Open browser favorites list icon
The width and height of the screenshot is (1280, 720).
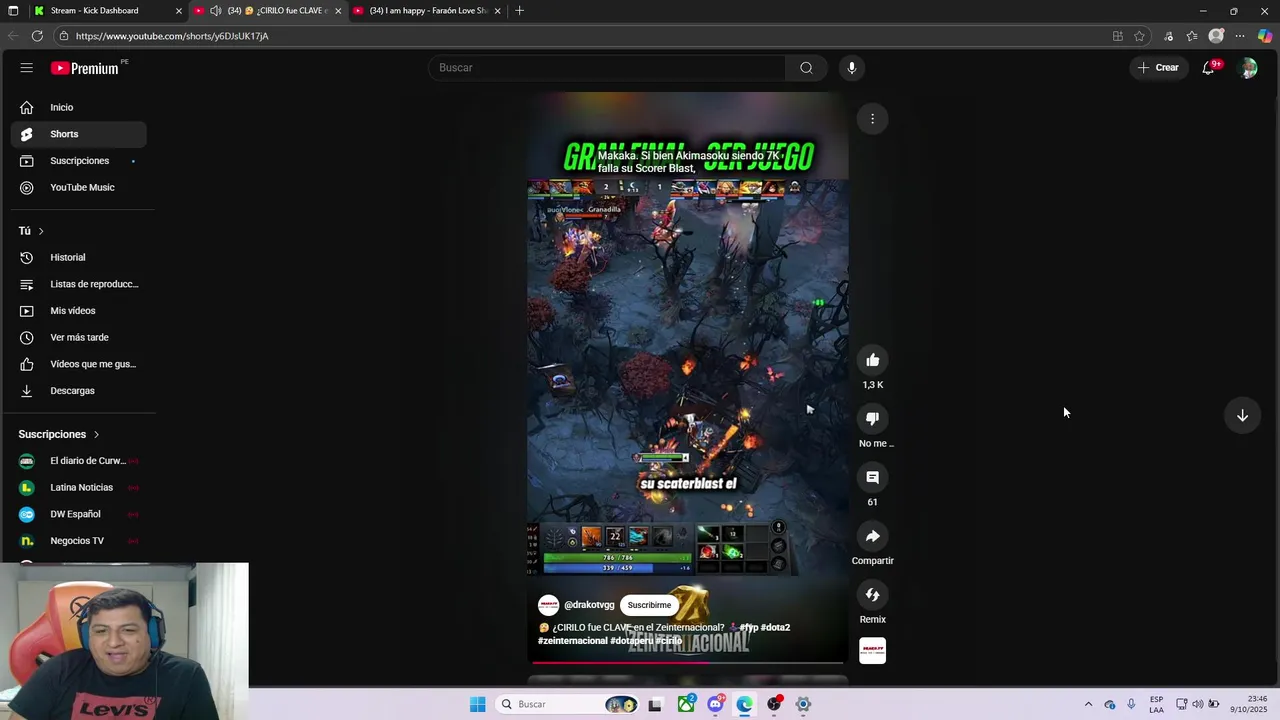[x=1192, y=36]
